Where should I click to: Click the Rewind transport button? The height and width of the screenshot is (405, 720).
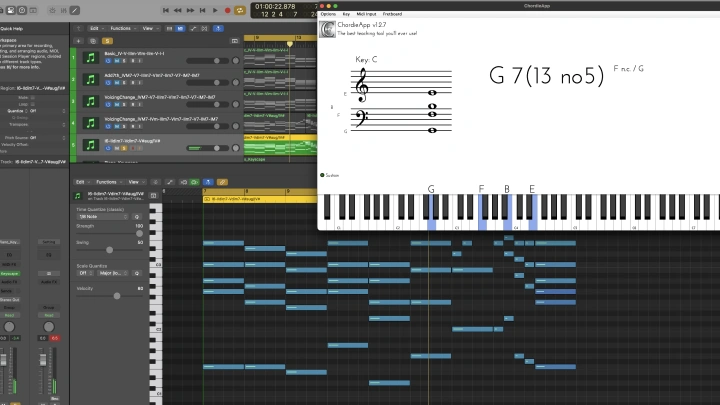tap(178, 10)
